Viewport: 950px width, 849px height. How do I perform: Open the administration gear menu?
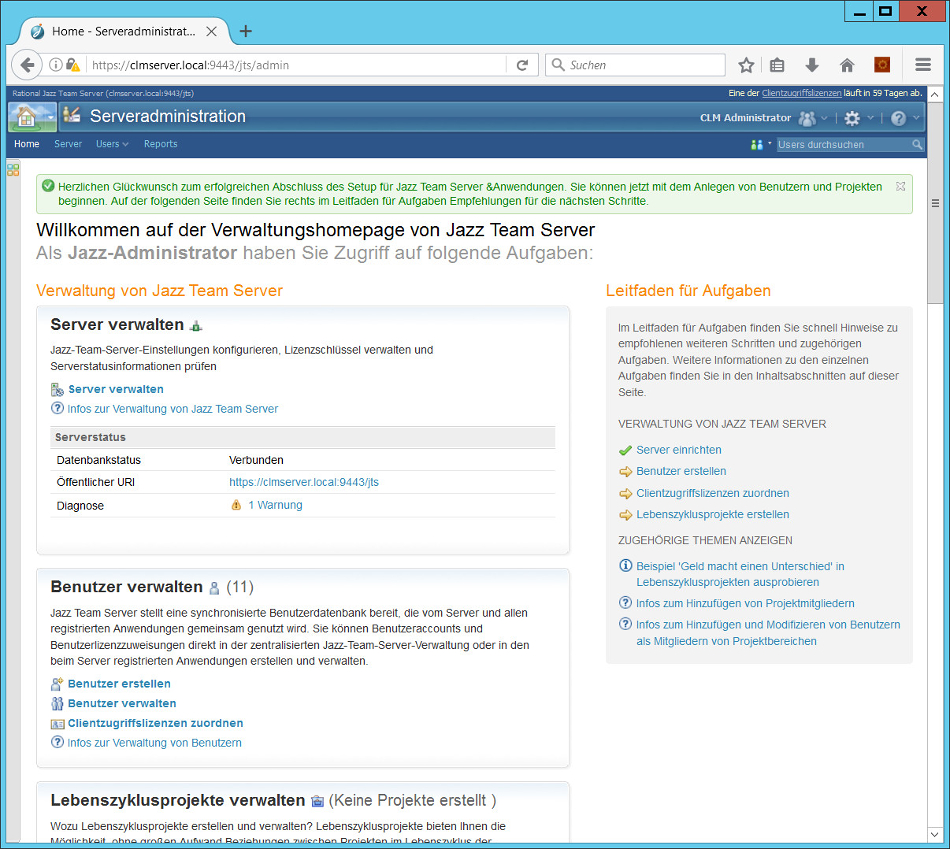point(852,118)
